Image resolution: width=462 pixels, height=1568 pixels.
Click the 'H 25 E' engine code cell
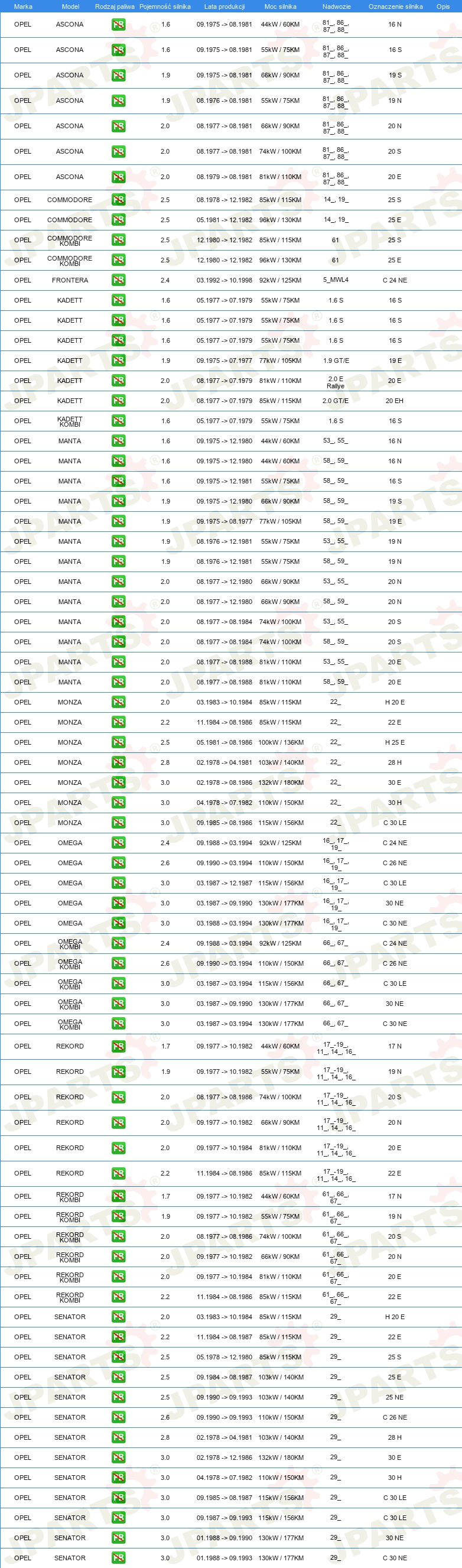pyautogui.click(x=395, y=742)
